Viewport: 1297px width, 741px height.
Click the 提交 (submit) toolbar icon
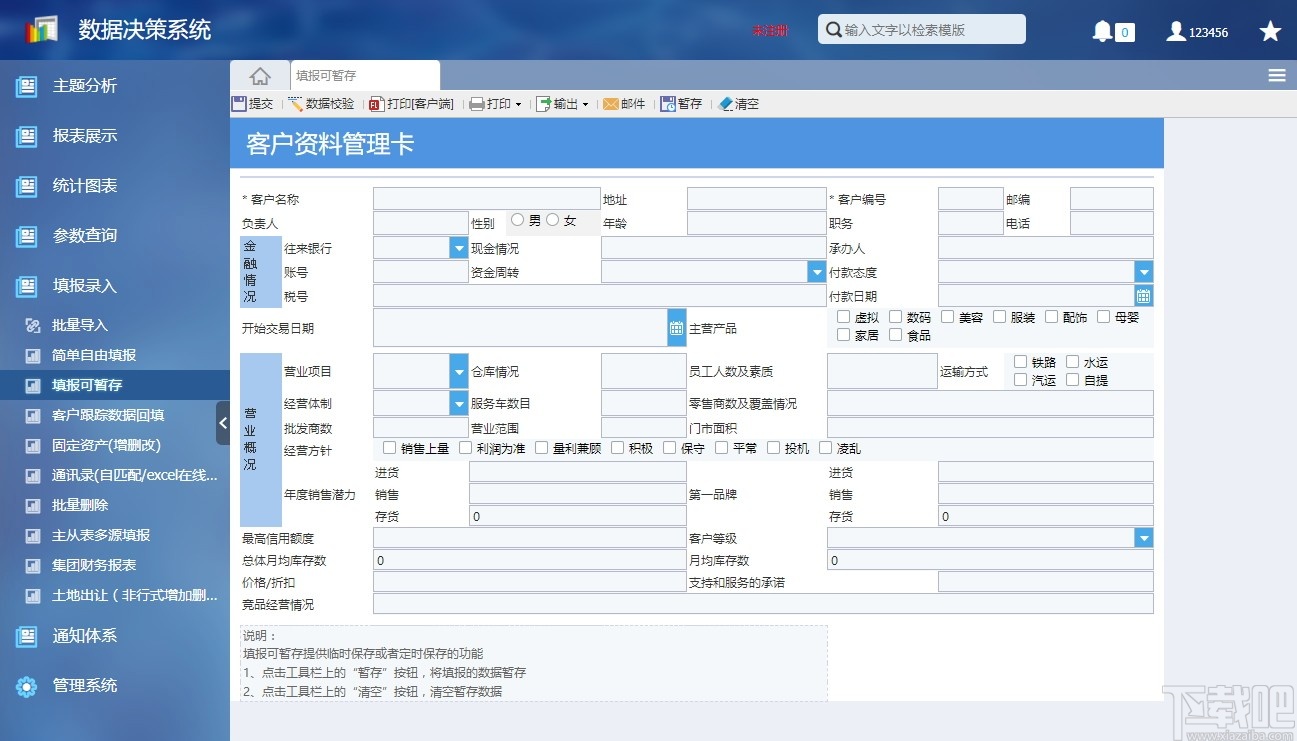252,103
